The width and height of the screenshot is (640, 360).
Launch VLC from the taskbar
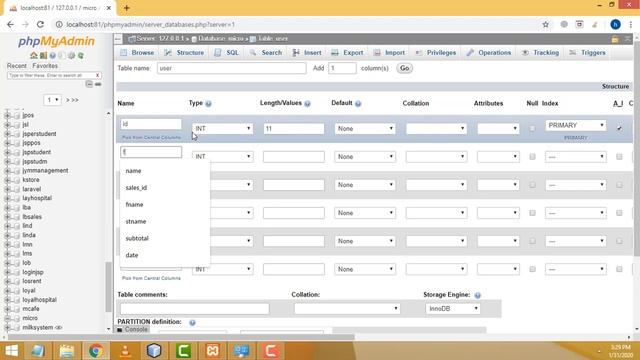tap(125, 351)
